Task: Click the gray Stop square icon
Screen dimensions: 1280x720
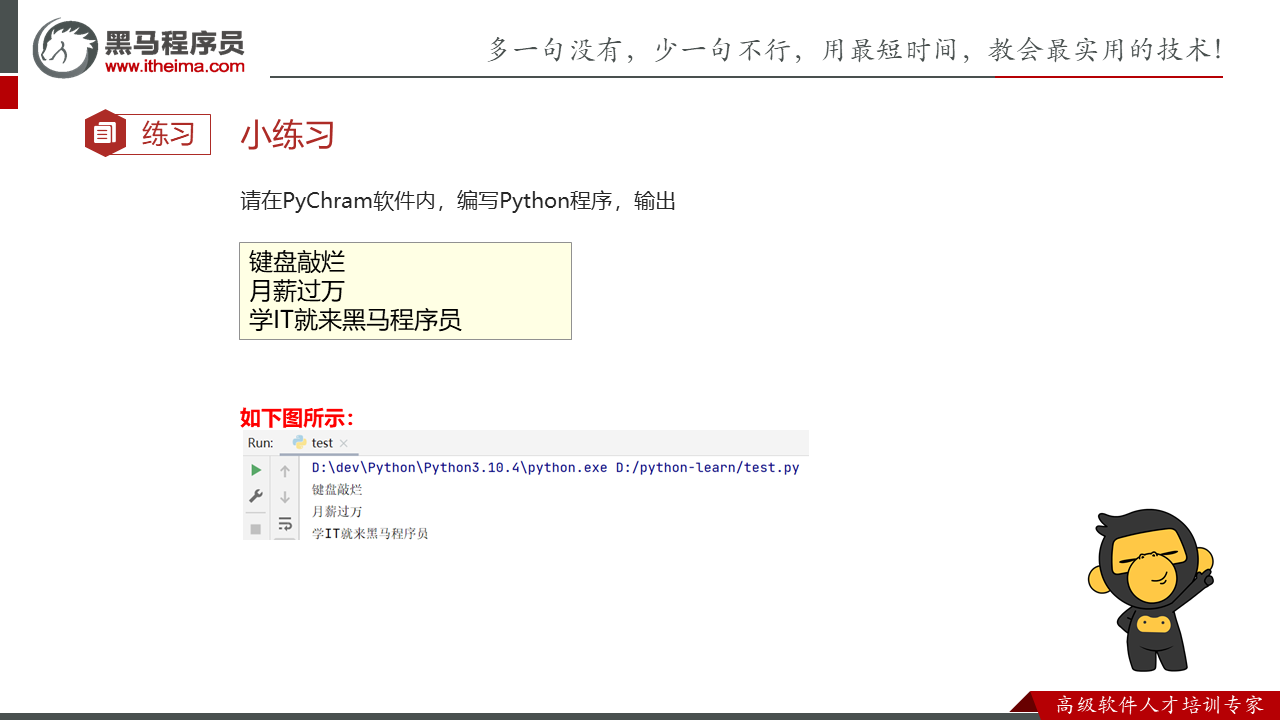Action: [x=256, y=528]
